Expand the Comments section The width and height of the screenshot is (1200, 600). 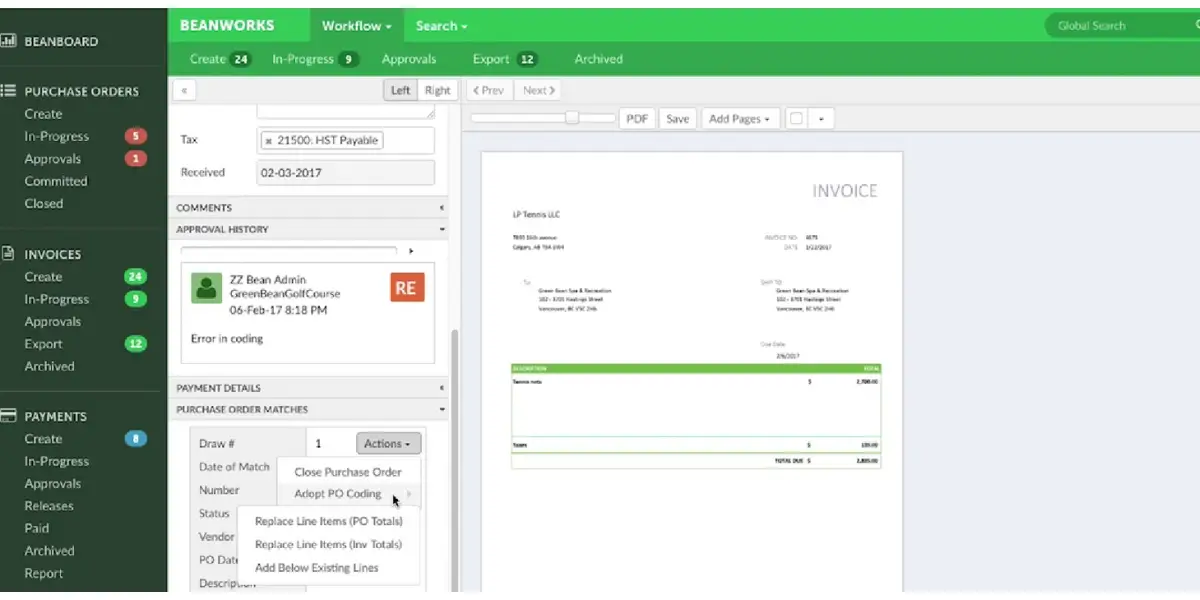[308, 208]
